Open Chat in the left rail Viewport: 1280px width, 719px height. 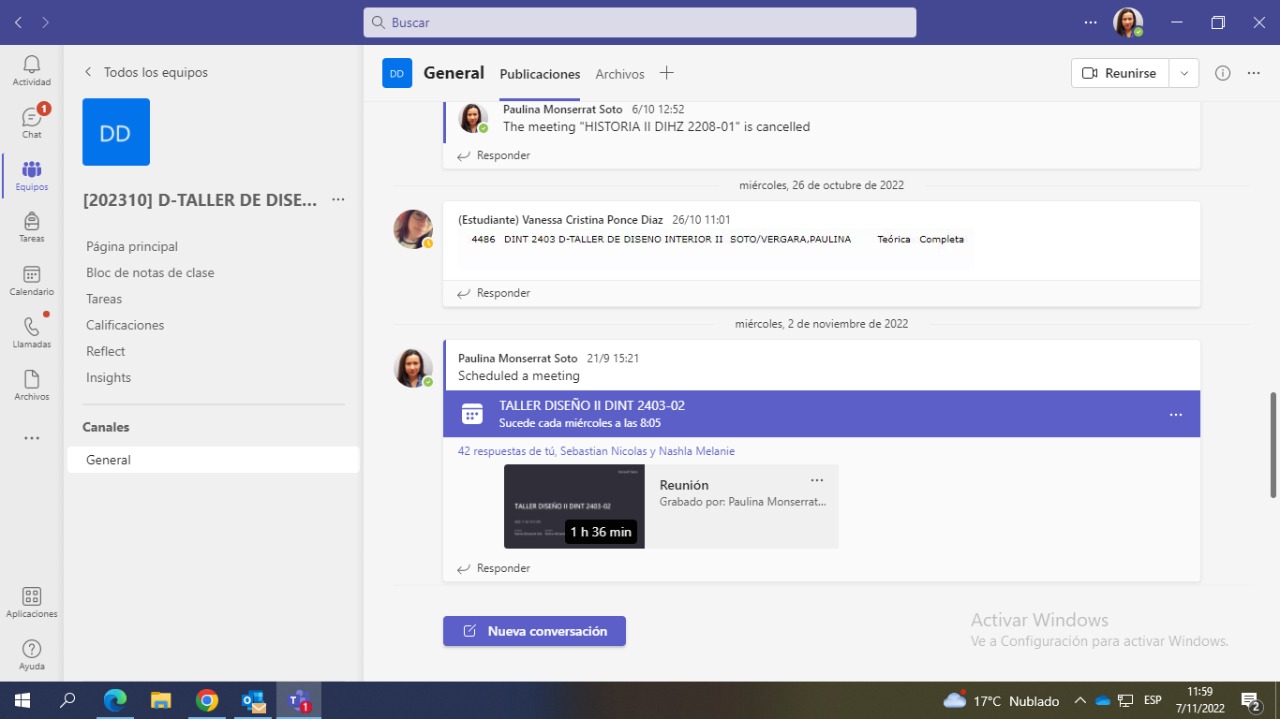[x=32, y=122]
